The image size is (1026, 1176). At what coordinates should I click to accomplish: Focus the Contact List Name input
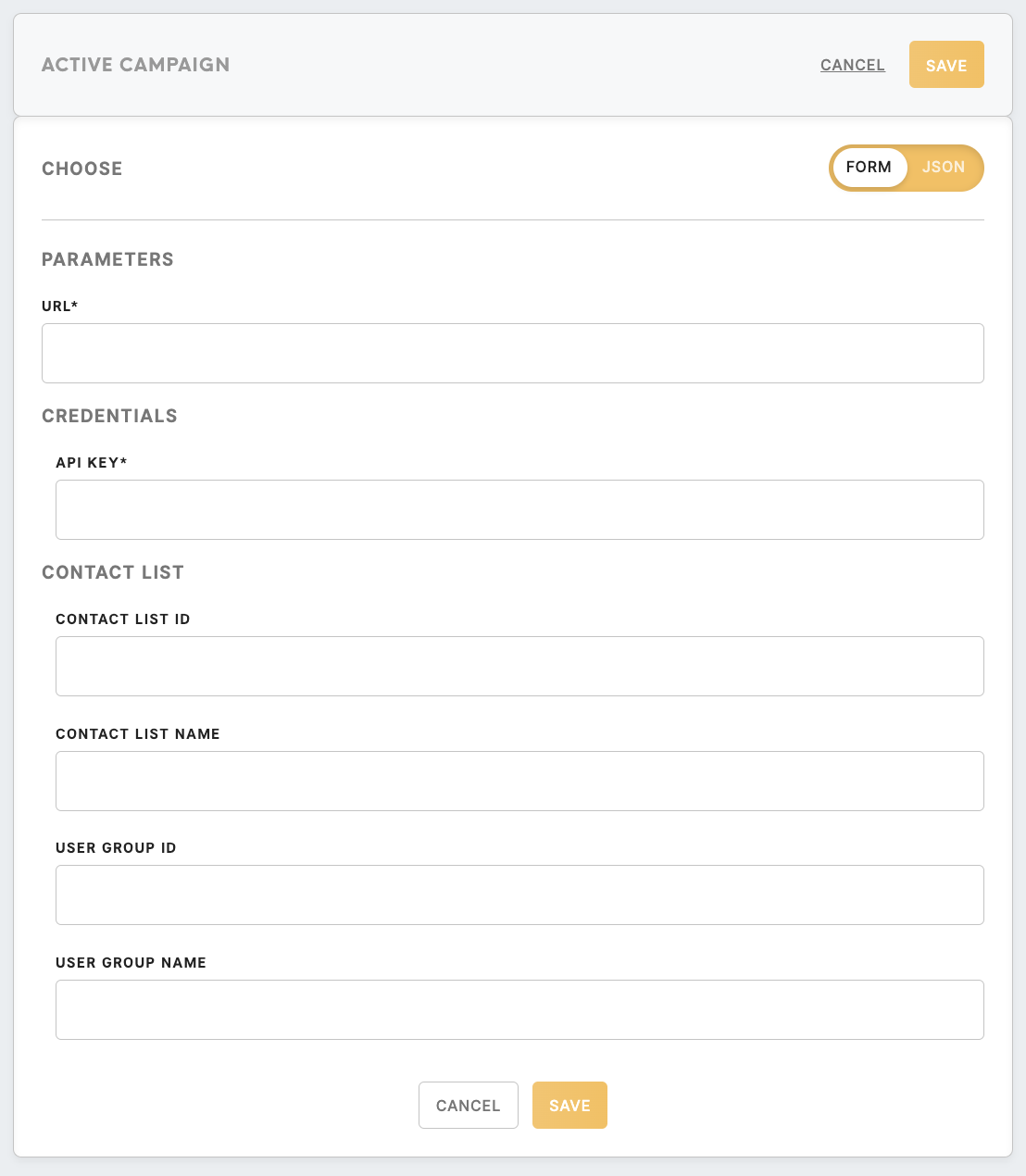(x=519, y=781)
